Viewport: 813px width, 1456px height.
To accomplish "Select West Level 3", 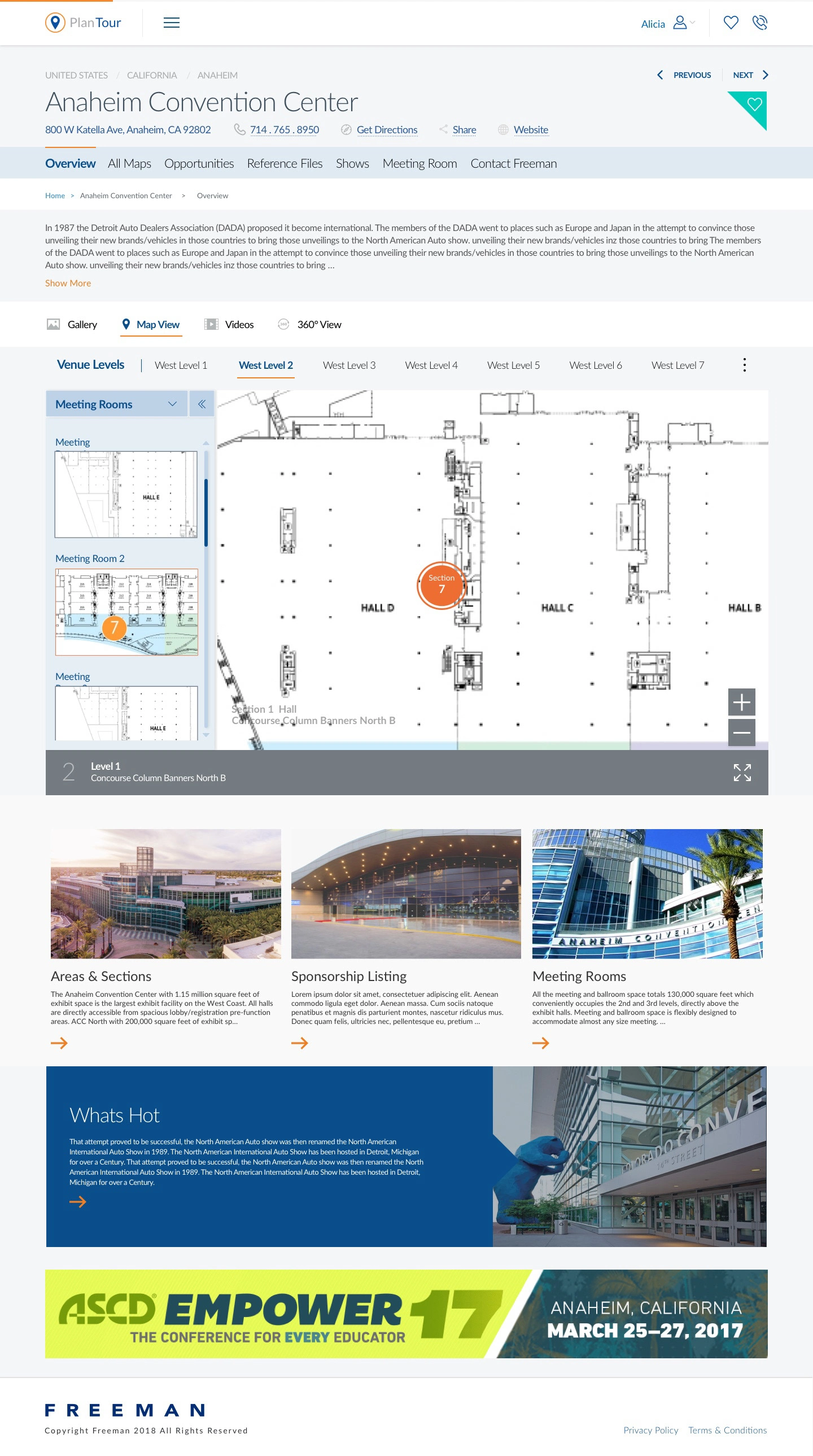I will click(349, 365).
